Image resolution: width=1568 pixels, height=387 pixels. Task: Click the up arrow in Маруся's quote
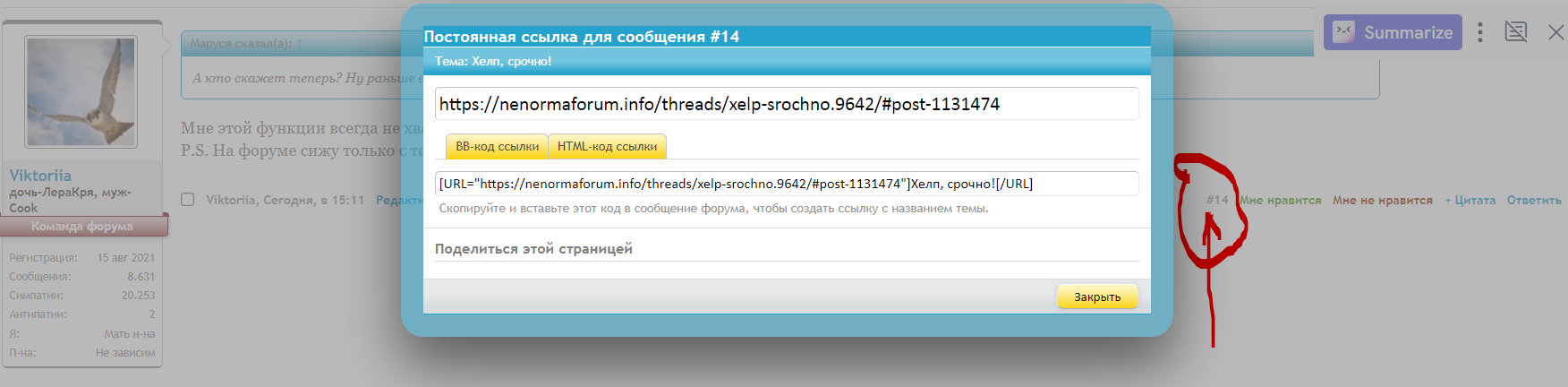(x=300, y=43)
